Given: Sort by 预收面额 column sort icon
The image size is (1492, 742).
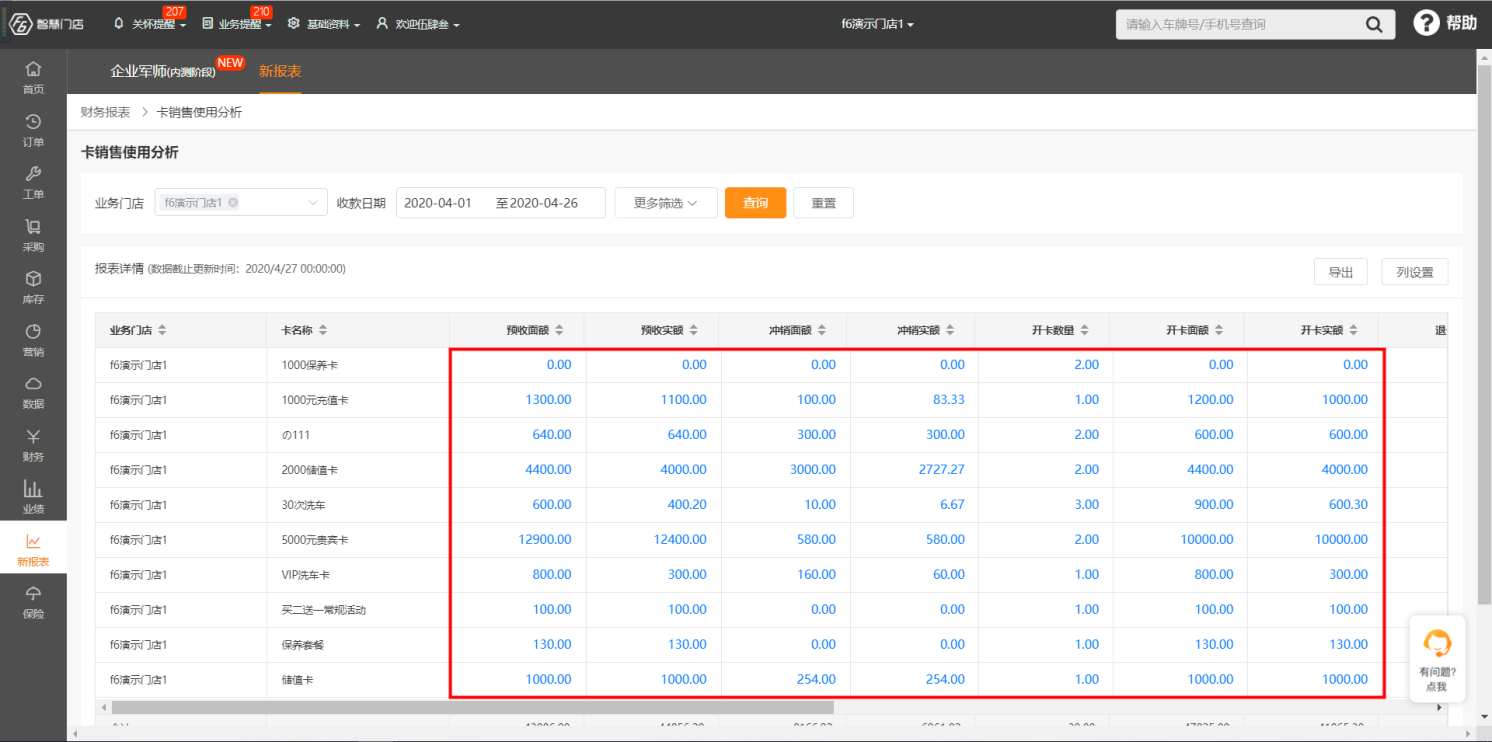Looking at the screenshot, I should (560, 330).
